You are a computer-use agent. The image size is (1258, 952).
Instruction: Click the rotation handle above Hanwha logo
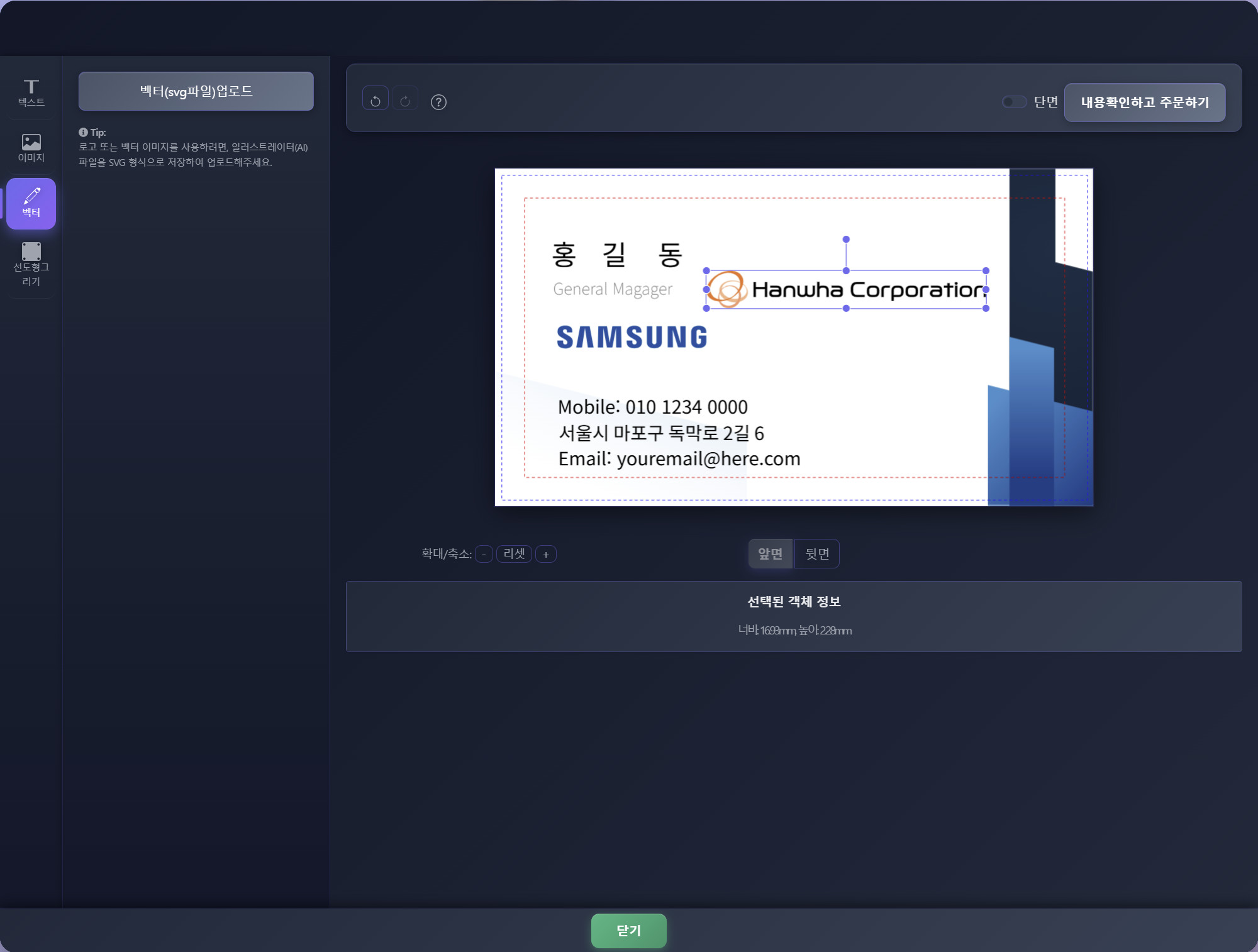coord(846,240)
